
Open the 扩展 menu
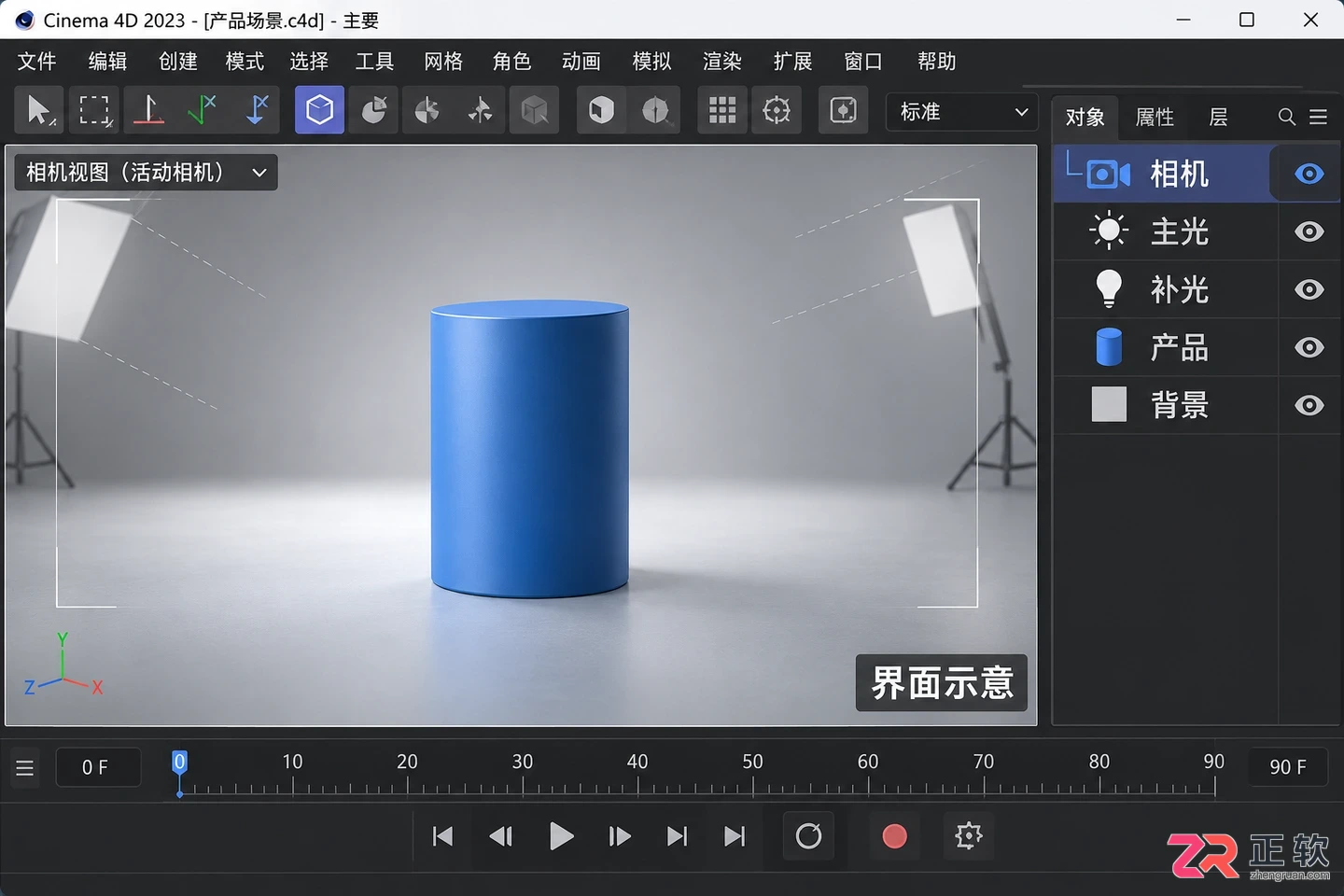point(792,62)
